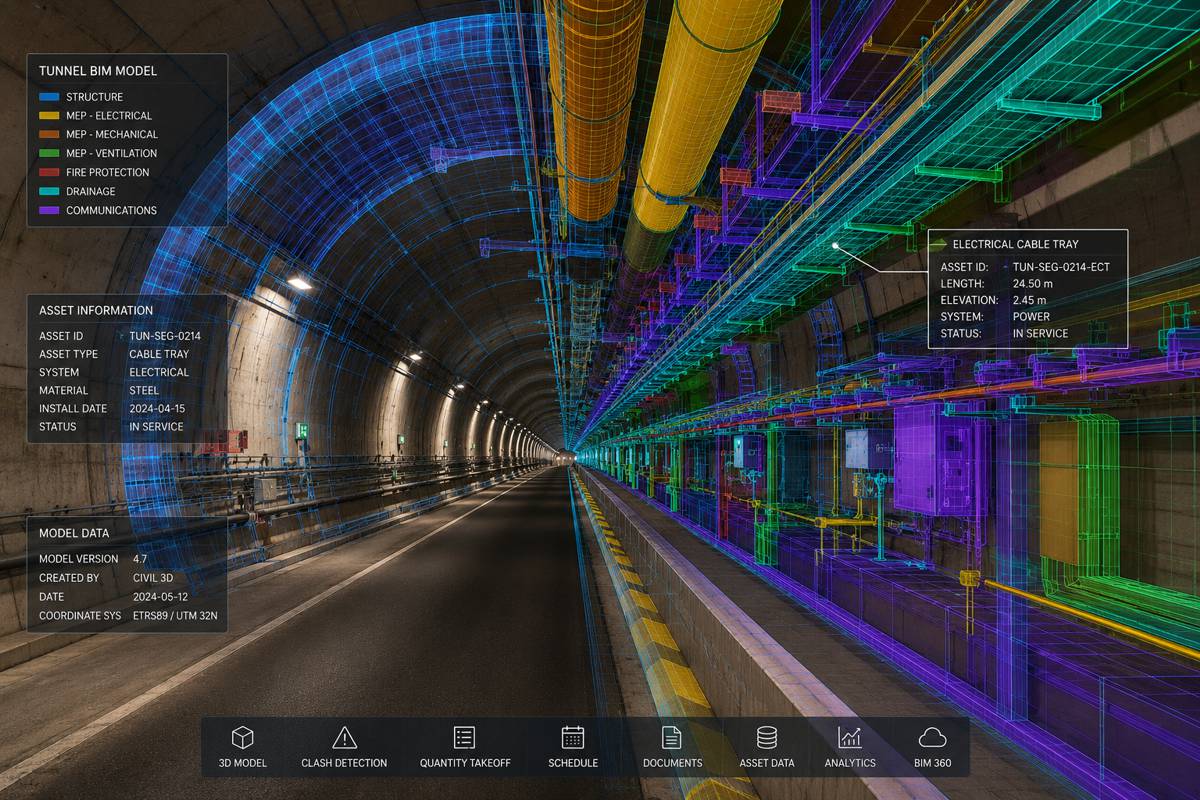Click the 3D MODEL label

(x=242, y=763)
